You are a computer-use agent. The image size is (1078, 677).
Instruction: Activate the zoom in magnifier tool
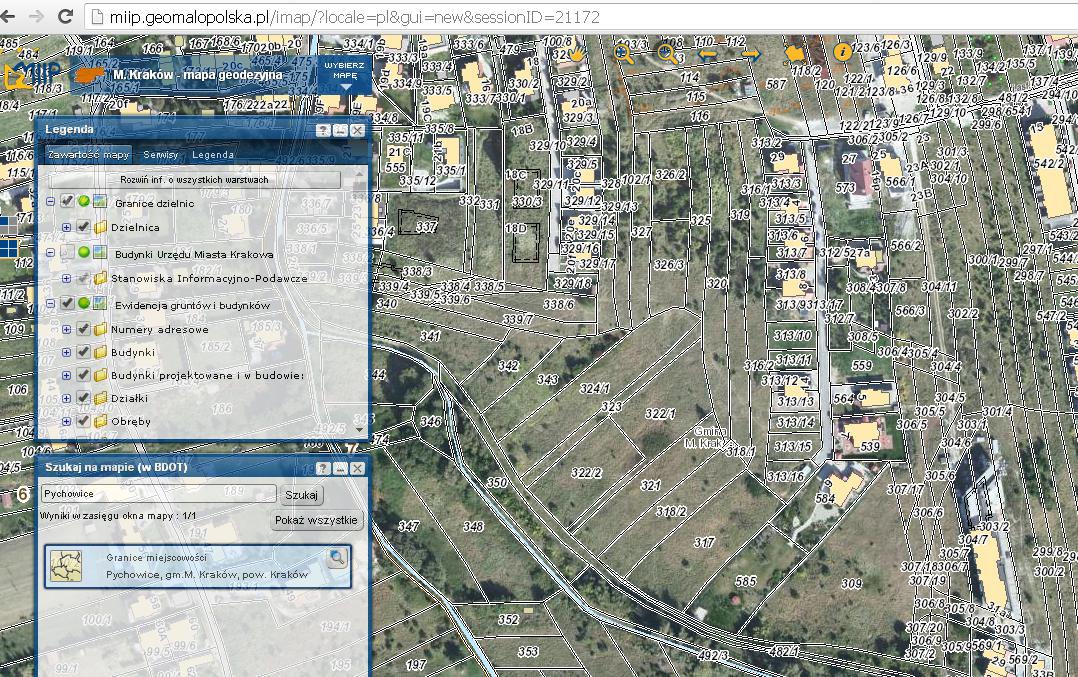coord(625,53)
